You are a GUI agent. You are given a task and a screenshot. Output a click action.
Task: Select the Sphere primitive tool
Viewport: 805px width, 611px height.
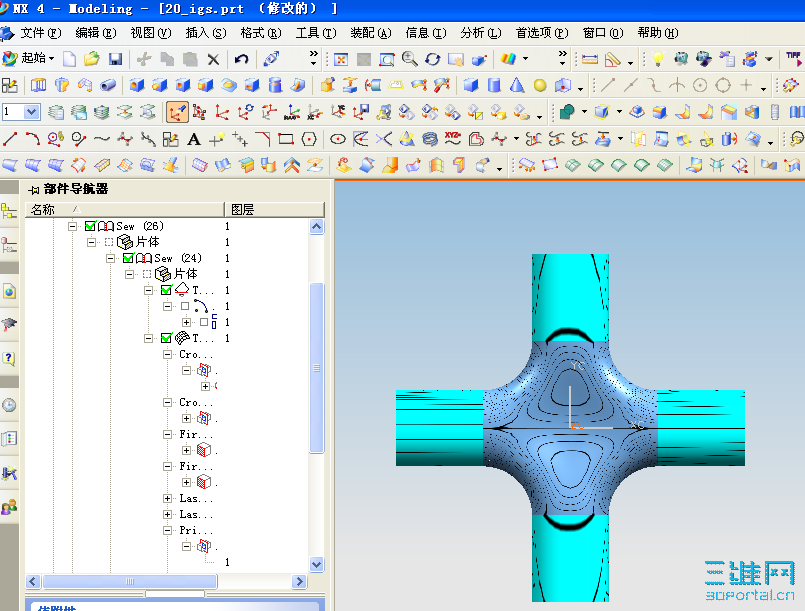(540, 85)
